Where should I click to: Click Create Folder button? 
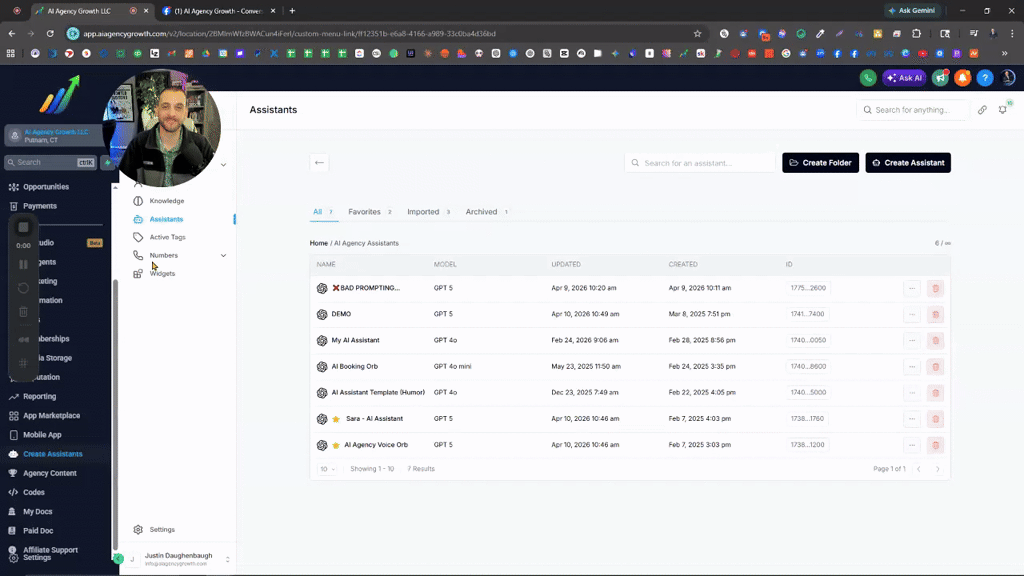(820, 163)
